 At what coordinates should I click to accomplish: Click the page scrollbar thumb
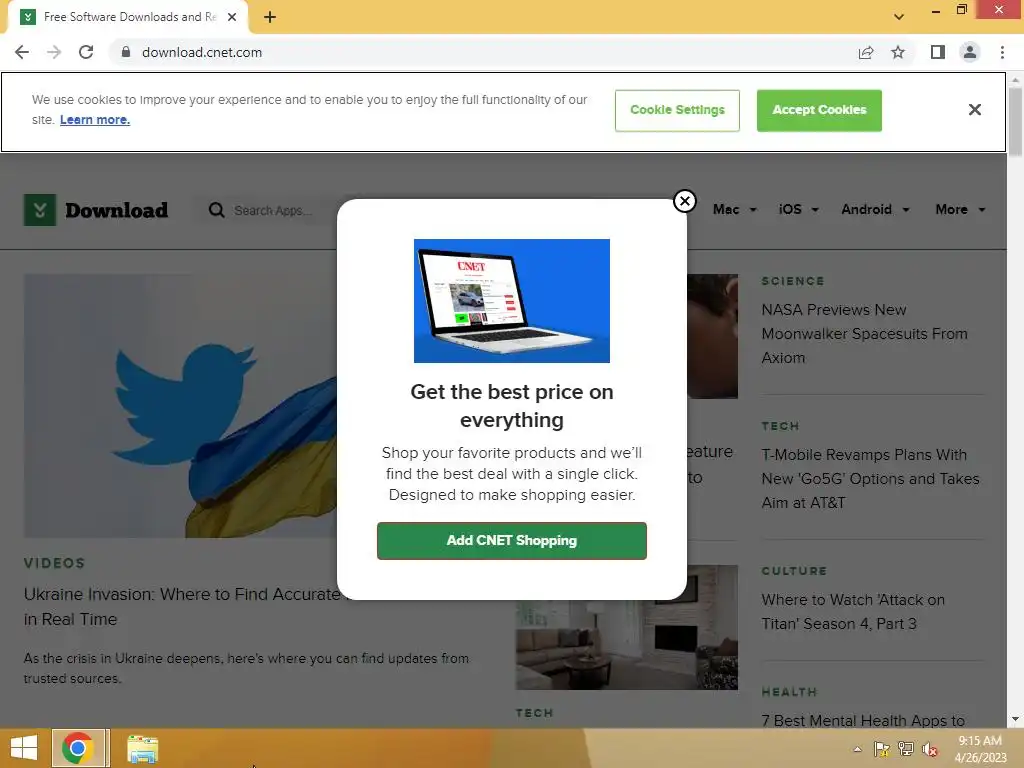[x=1015, y=121]
